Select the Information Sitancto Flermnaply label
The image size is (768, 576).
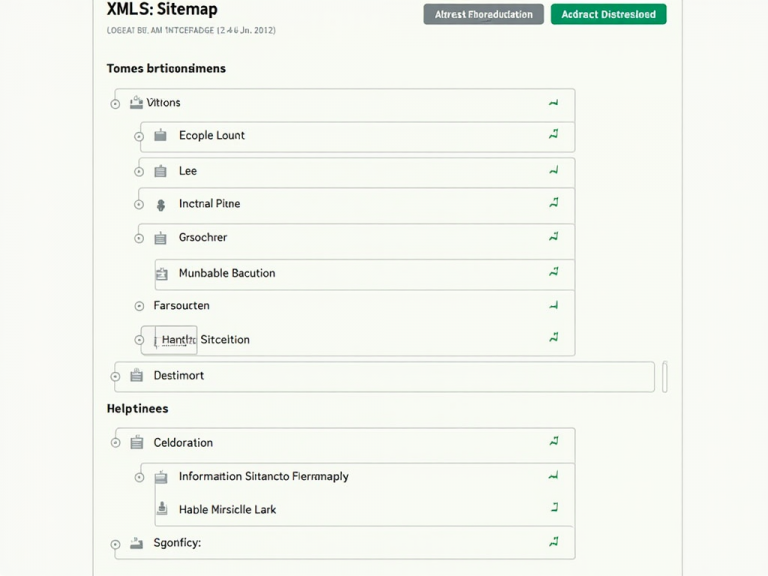264,477
